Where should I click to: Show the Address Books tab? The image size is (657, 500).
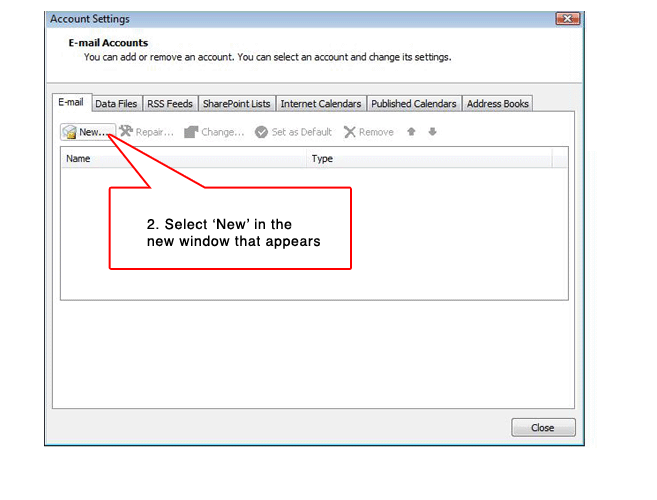[497, 104]
